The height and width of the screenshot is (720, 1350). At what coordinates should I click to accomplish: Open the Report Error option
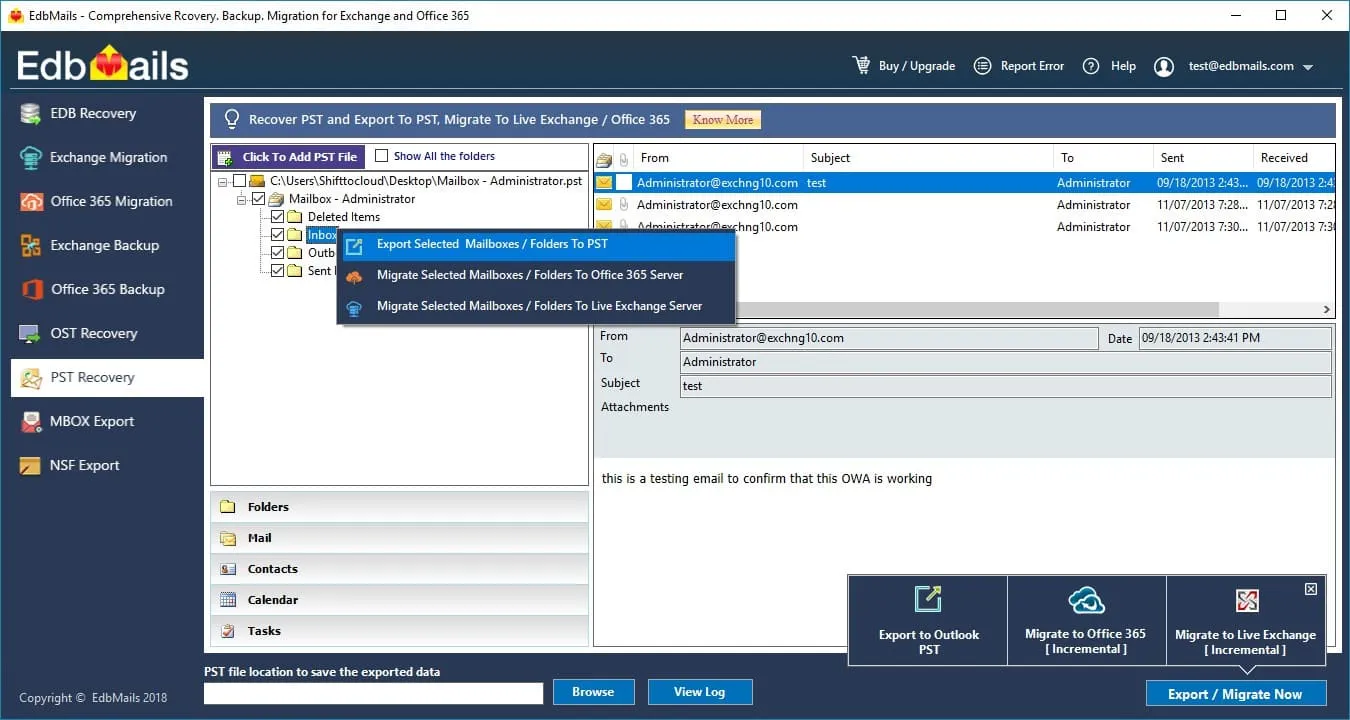click(1019, 66)
